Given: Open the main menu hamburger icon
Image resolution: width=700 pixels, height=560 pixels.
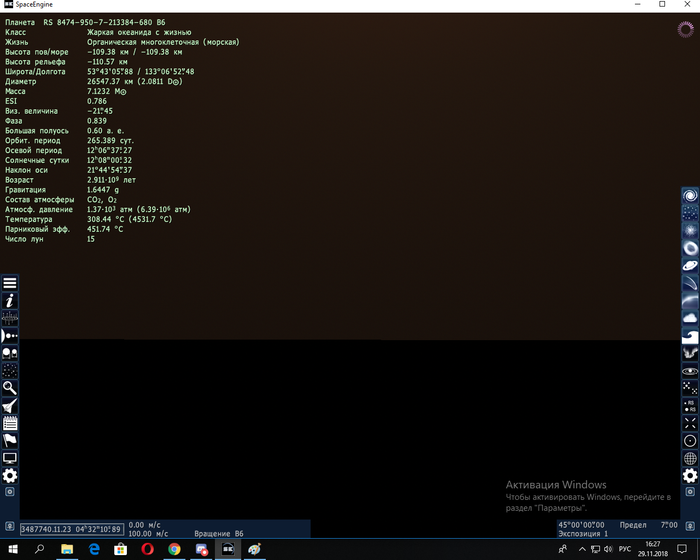Looking at the screenshot, I should (10, 283).
